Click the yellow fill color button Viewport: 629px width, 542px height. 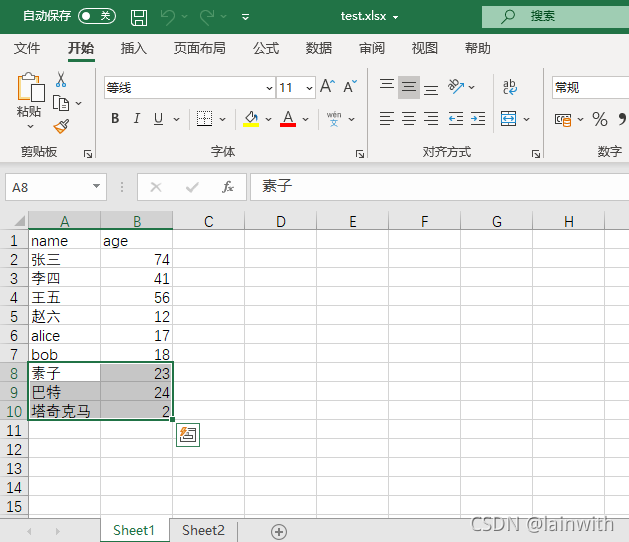point(251,119)
